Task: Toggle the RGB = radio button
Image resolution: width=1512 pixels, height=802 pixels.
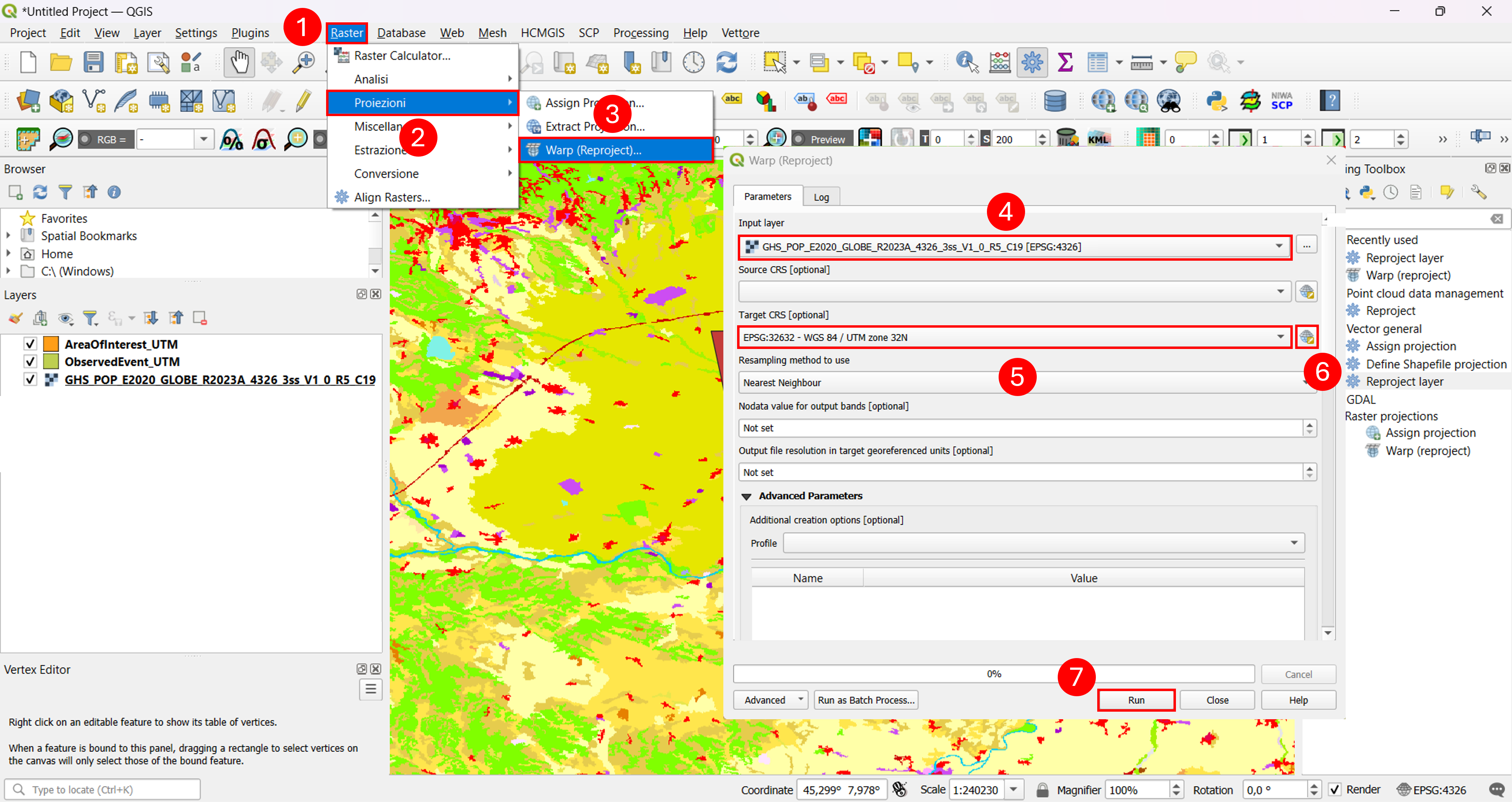Action: pyautogui.click(x=86, y=139)
